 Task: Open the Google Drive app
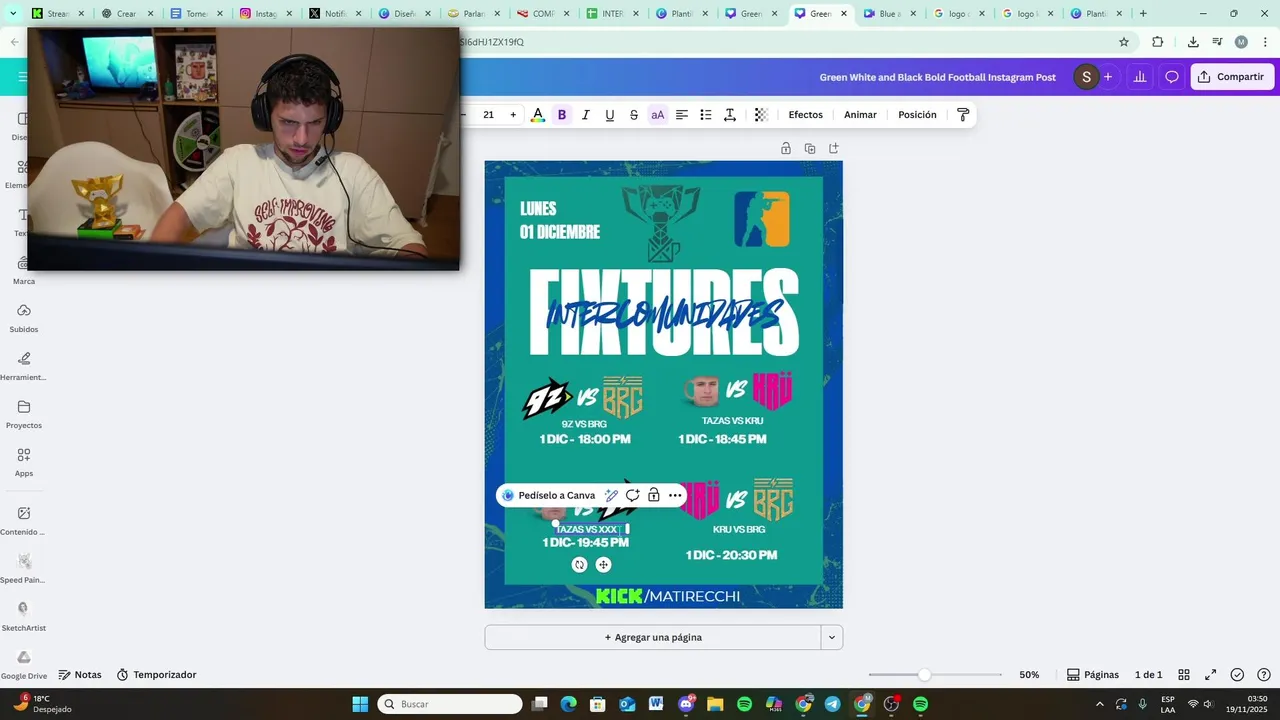[x=24, y=664]
